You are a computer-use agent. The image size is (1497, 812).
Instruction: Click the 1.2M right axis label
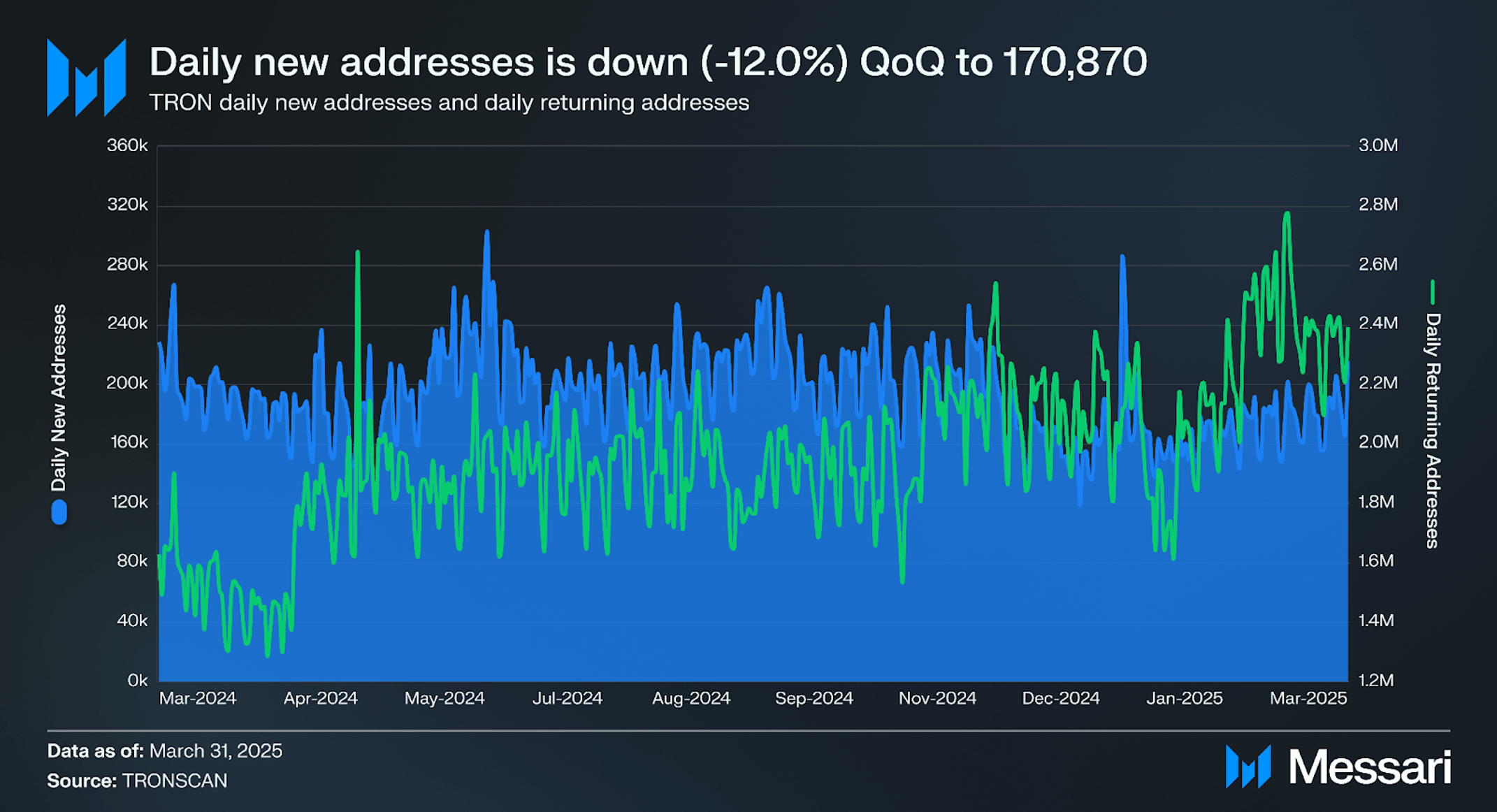[x=1376, y=680]
